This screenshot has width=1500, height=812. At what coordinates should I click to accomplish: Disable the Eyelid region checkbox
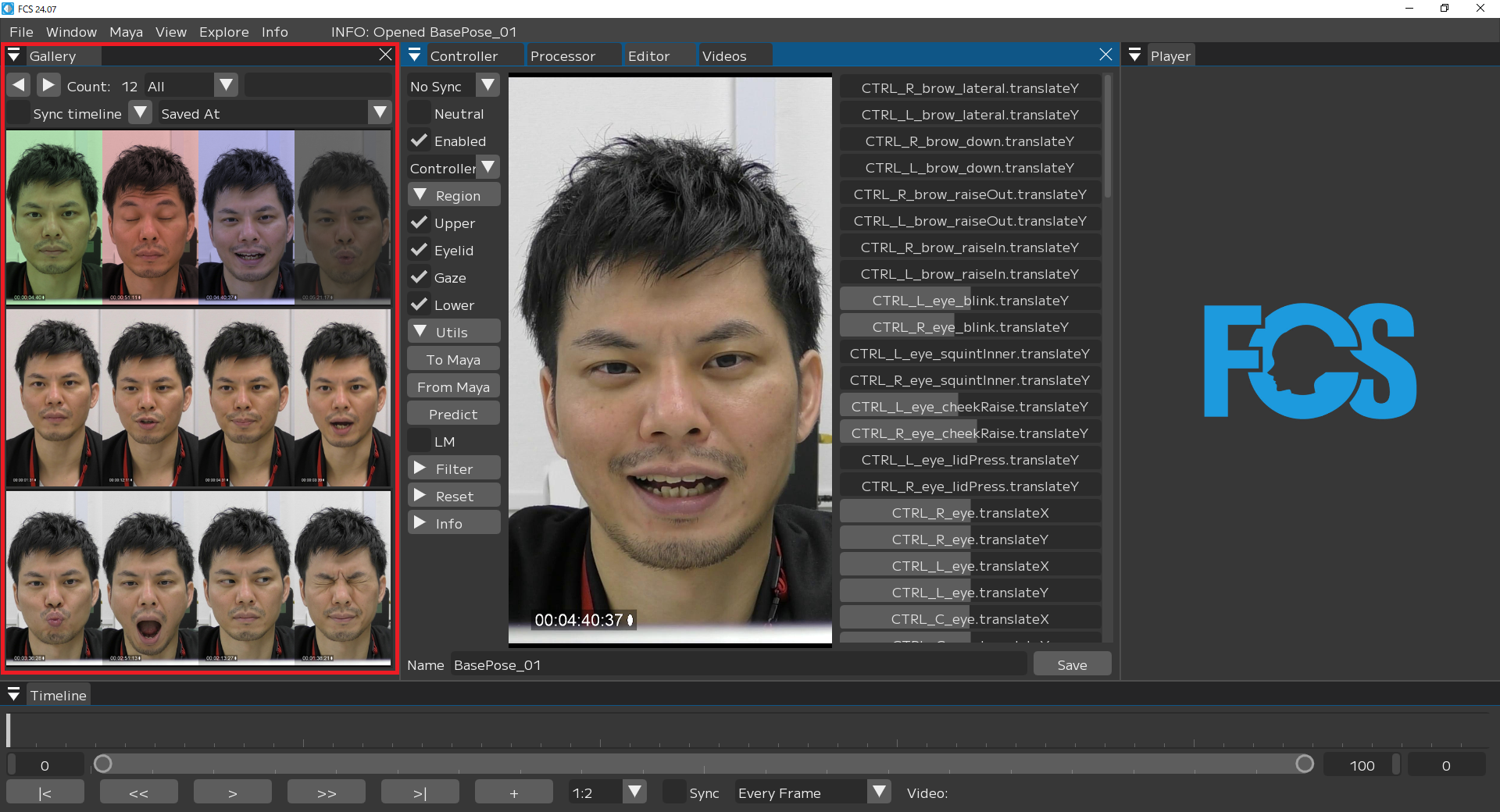(420, 250)
